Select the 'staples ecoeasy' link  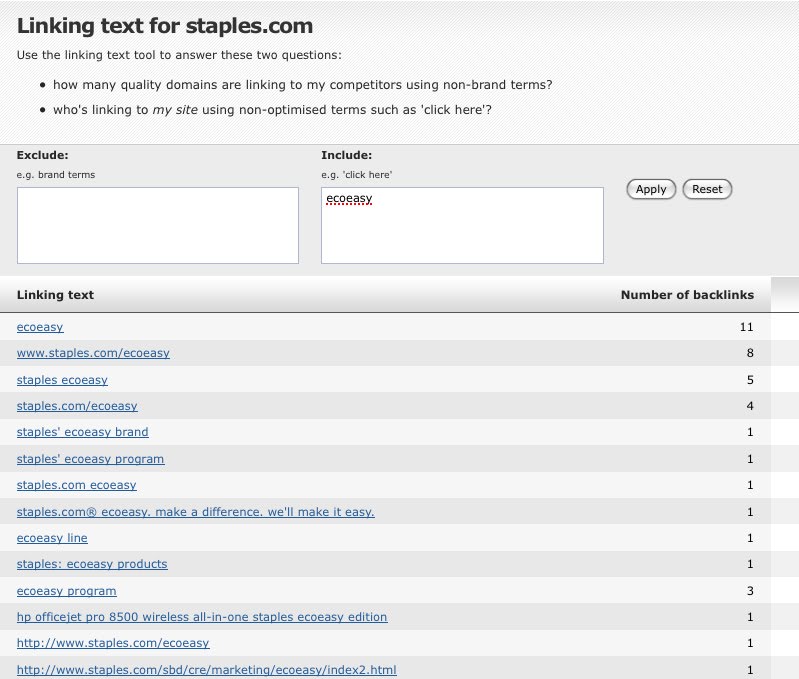tap(62, 380)
